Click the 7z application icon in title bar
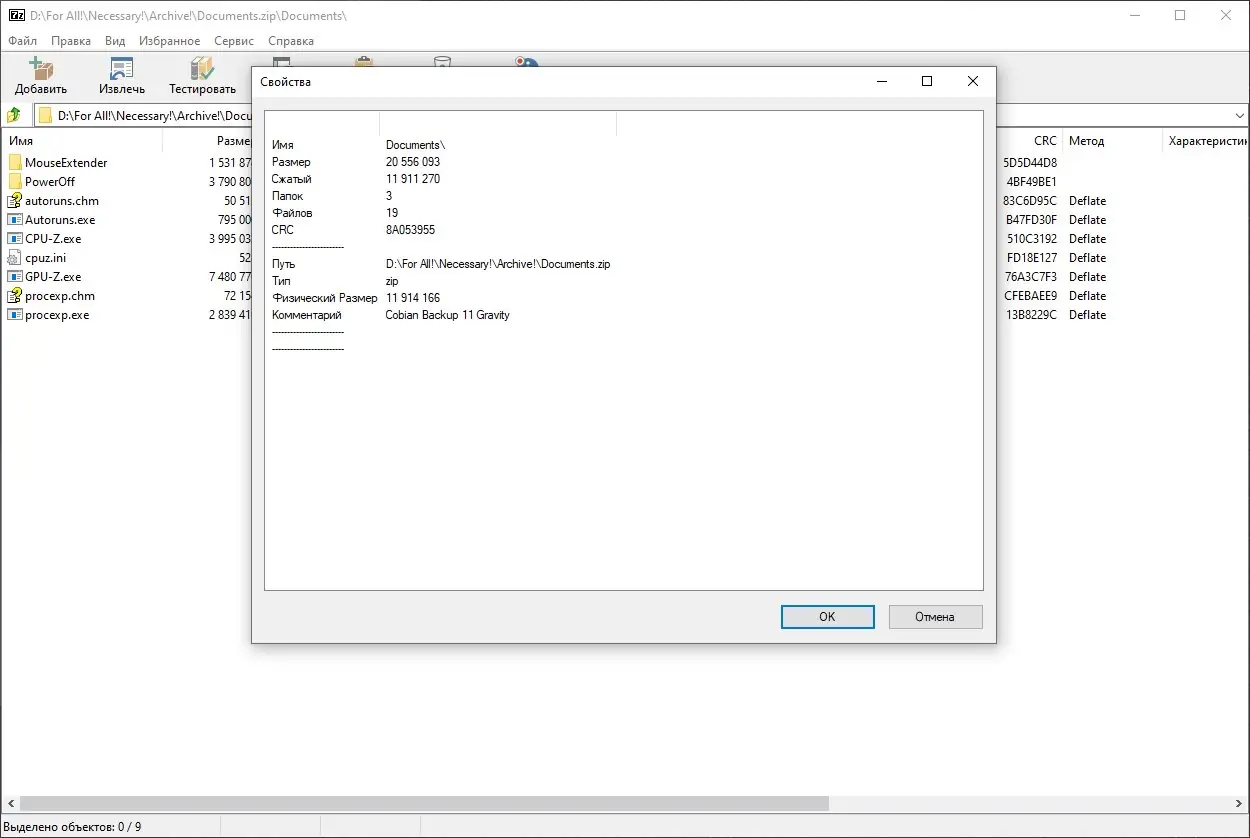Screen dimensions: 1250x838 [15, 15]
